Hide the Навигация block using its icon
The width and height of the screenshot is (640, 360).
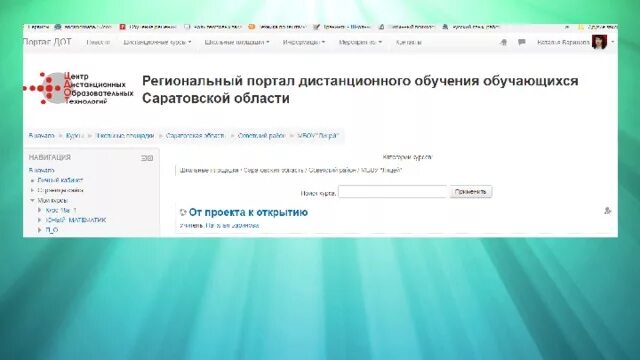(144, 158)
